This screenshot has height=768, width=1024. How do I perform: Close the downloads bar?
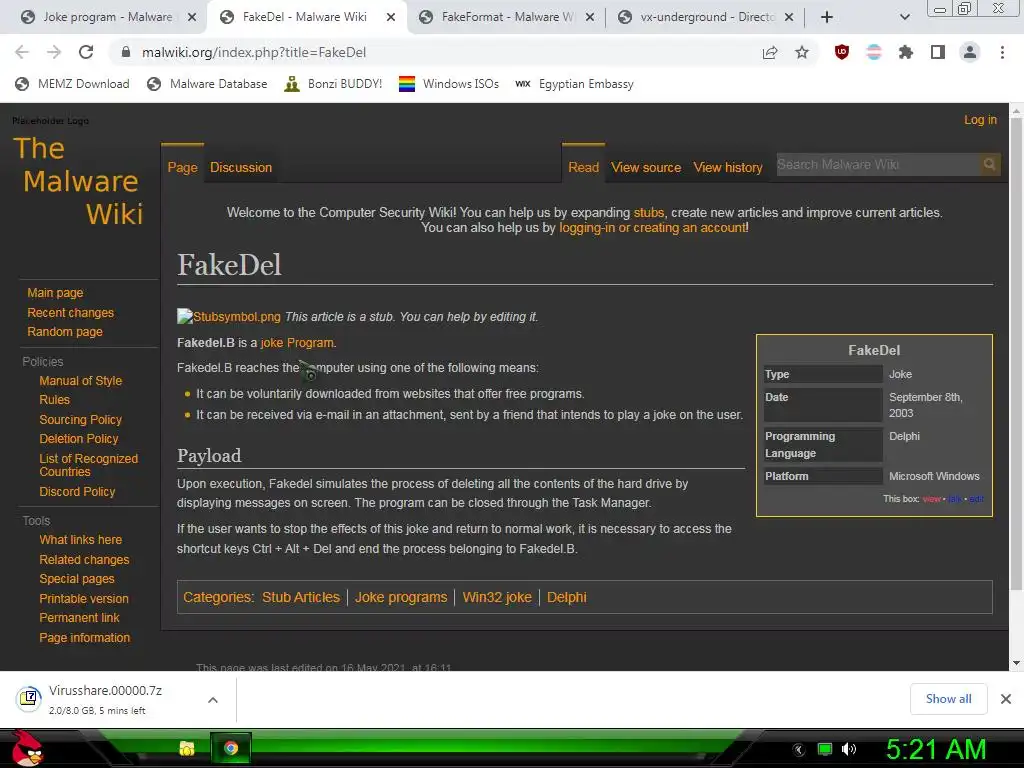(x=1006, y=699)
